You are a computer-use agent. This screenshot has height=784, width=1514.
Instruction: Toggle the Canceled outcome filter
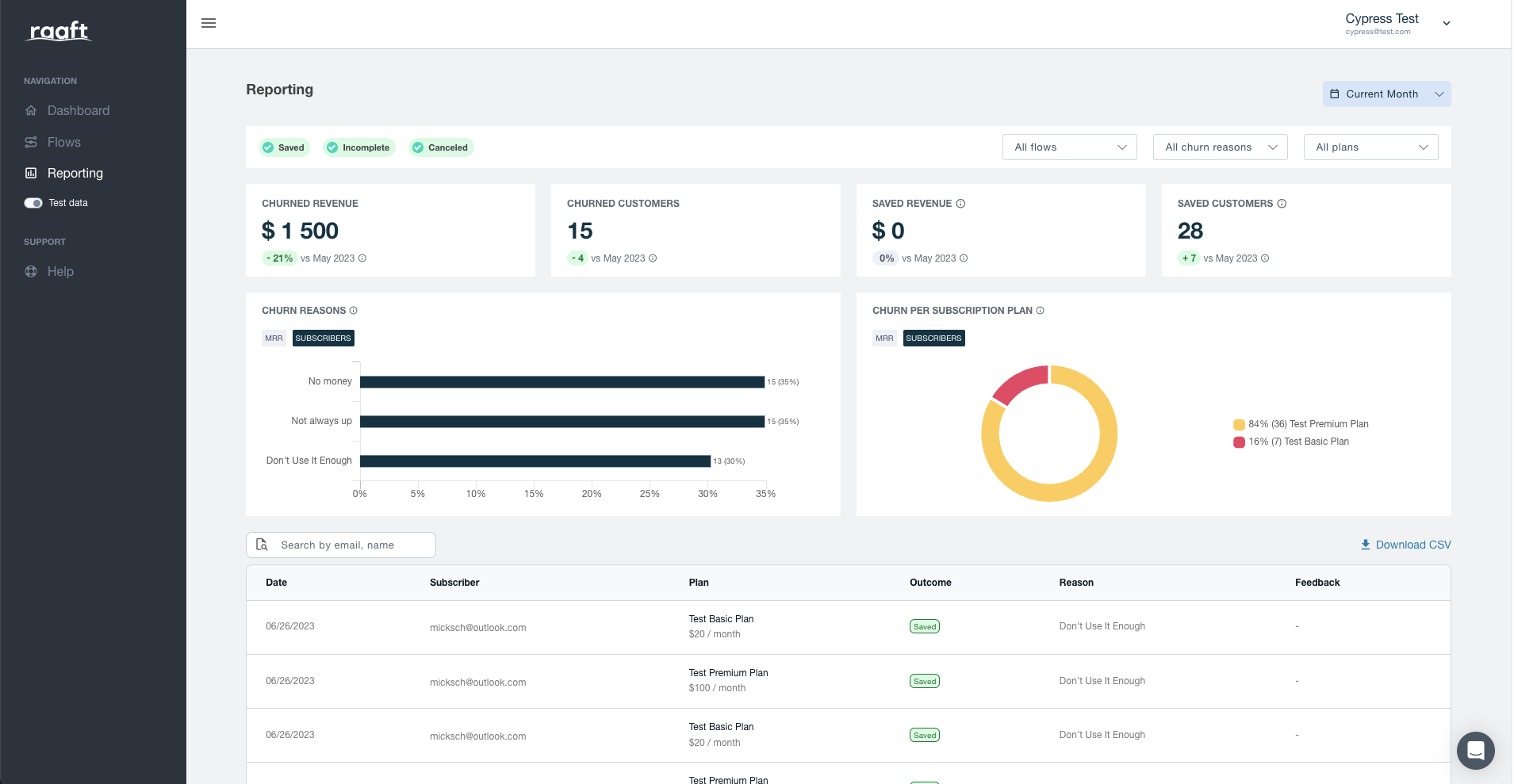tap(441, 147)
